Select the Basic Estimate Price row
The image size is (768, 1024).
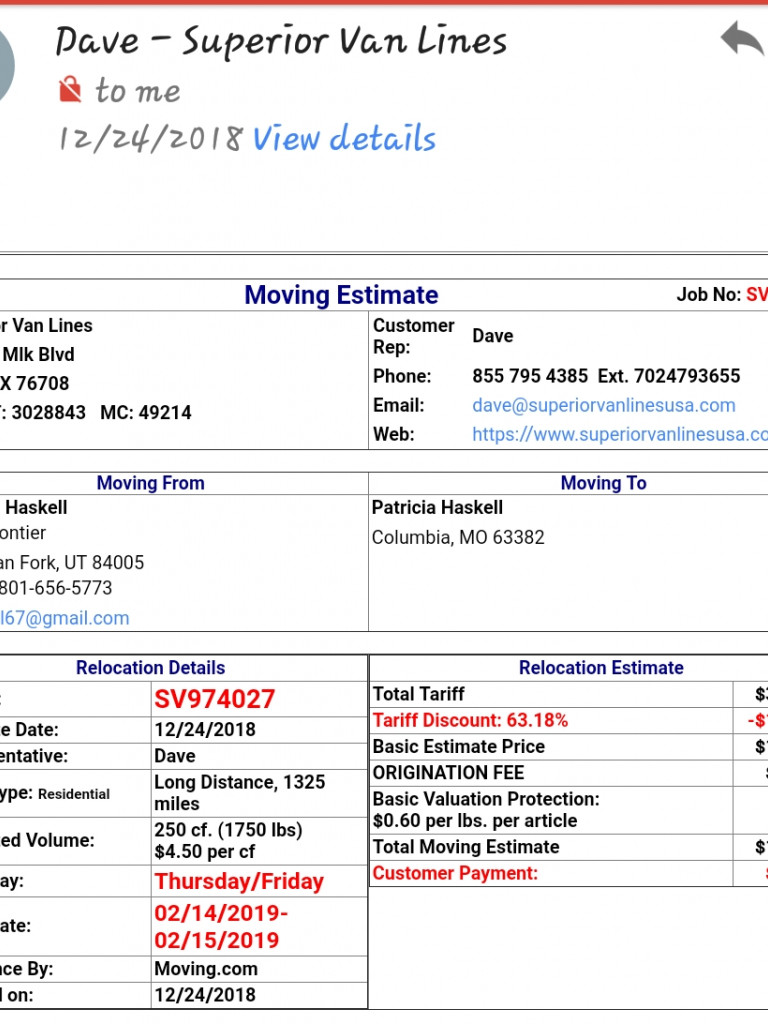pos(569,746)
